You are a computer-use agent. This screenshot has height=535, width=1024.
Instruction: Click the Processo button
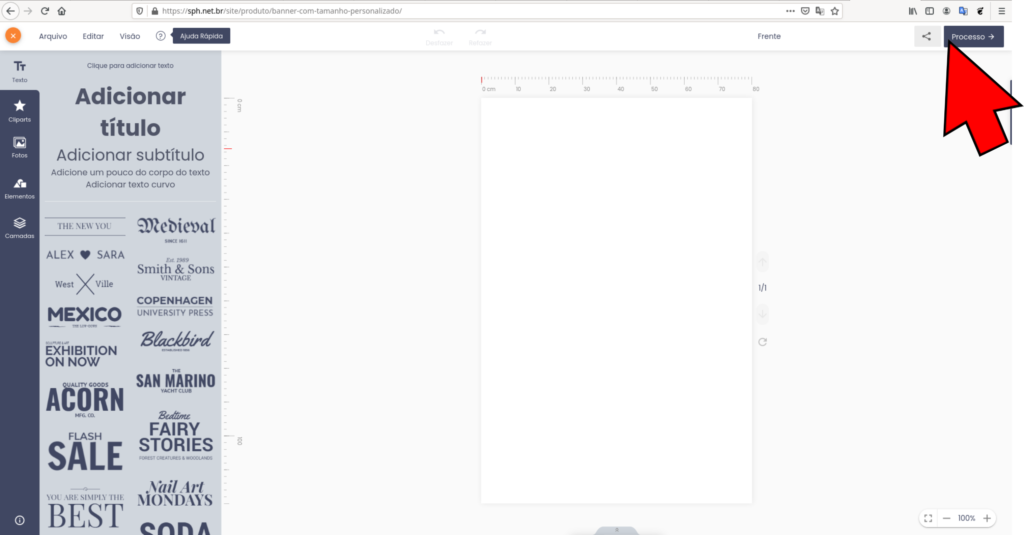tap(973, 37)
